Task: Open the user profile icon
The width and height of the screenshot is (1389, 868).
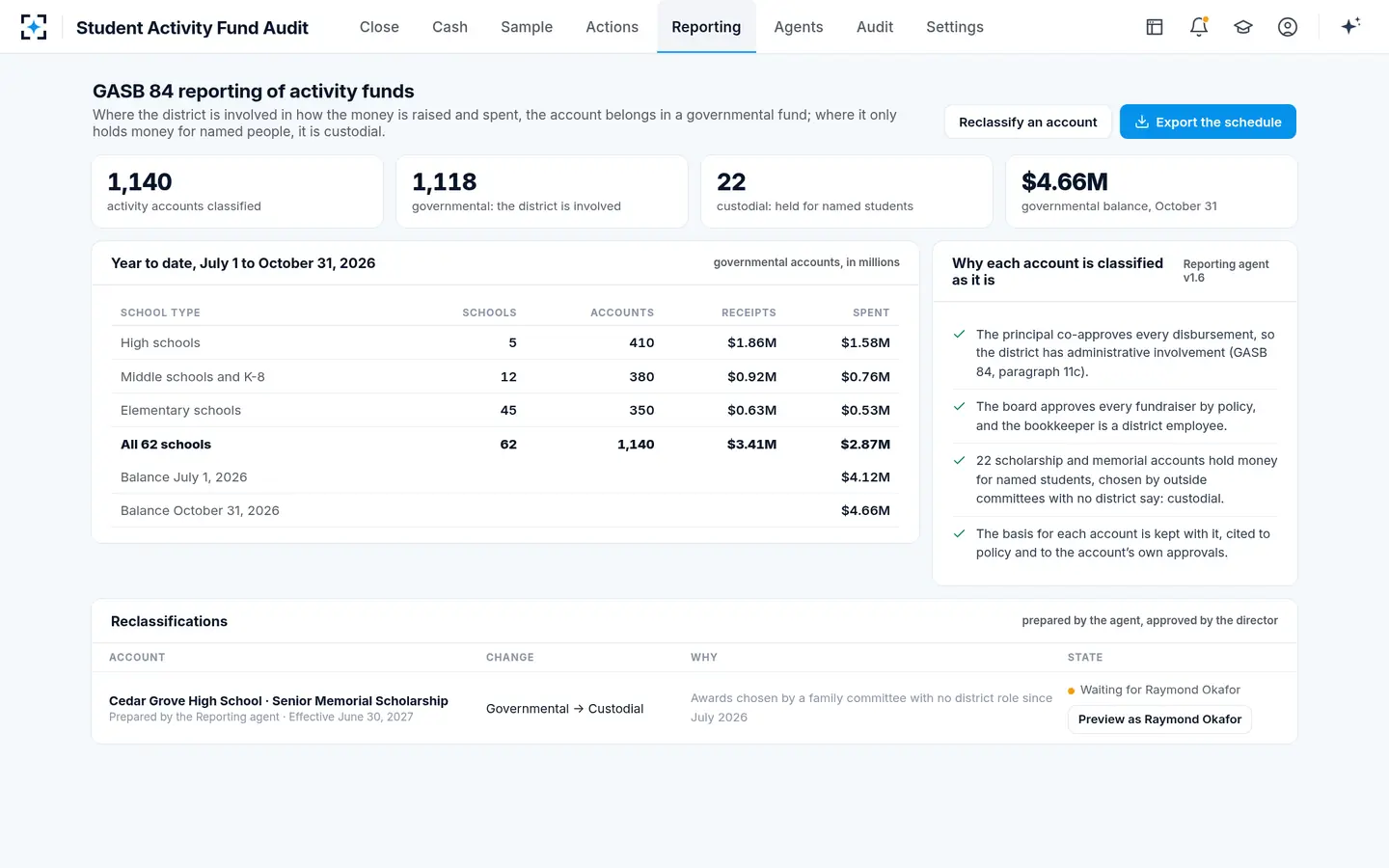Action: tap(1288, 27)
